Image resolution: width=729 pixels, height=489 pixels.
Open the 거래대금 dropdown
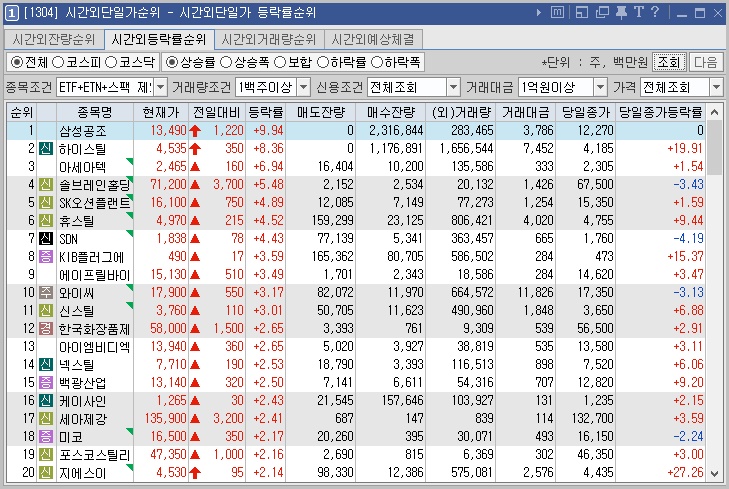click(x=601, y=87)
